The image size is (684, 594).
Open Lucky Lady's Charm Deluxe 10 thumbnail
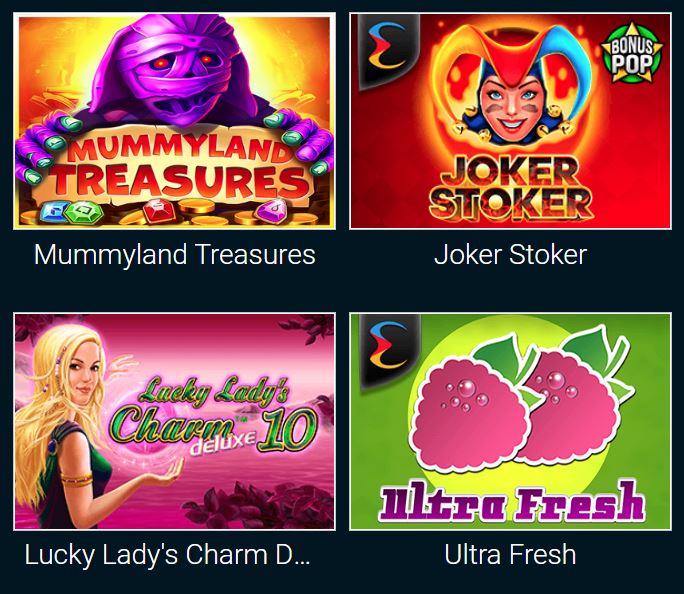[174, 421]
